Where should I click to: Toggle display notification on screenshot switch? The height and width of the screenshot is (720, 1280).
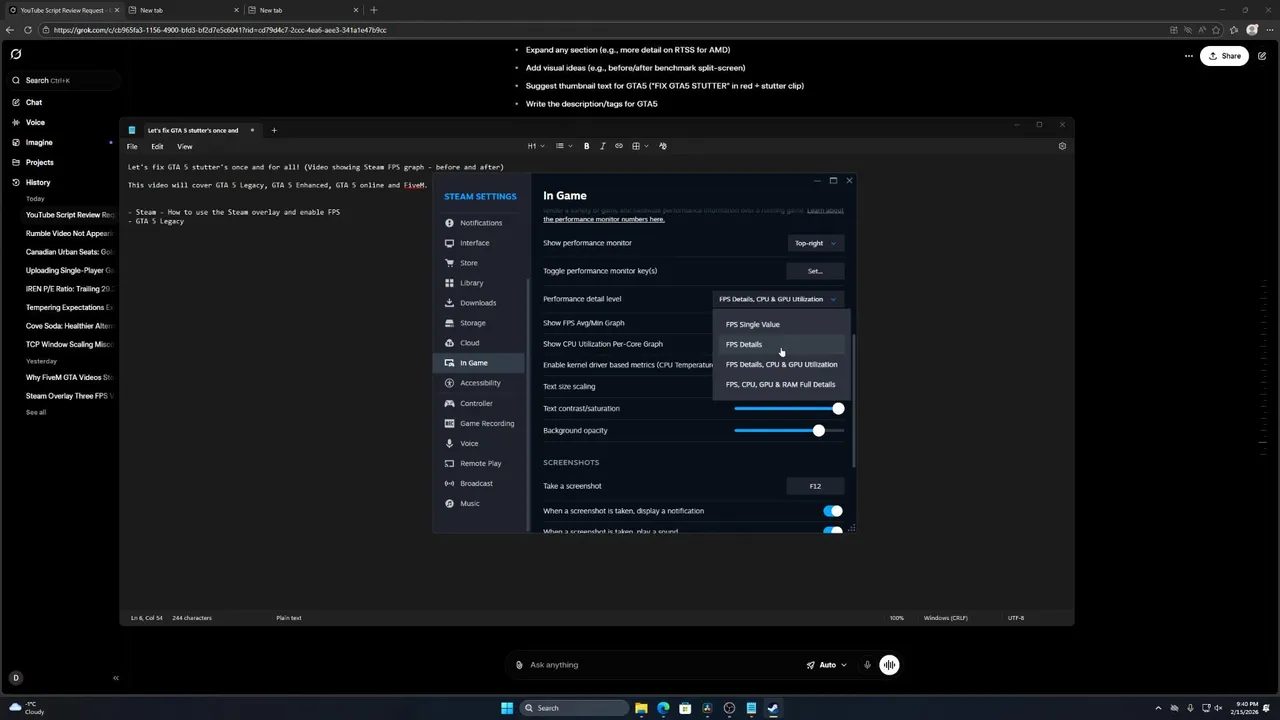(x=832, y=511)
